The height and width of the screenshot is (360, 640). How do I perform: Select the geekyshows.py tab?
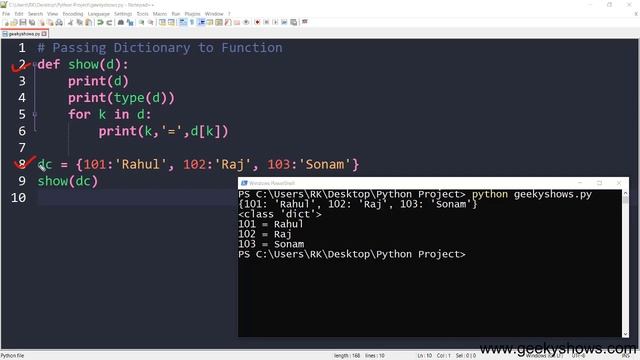24,34
